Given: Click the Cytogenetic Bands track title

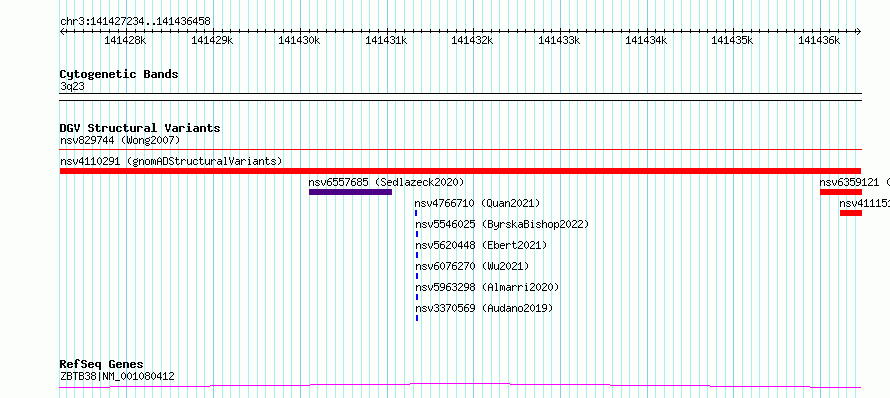Looking at the screenshot, I should tap(119, 74).
